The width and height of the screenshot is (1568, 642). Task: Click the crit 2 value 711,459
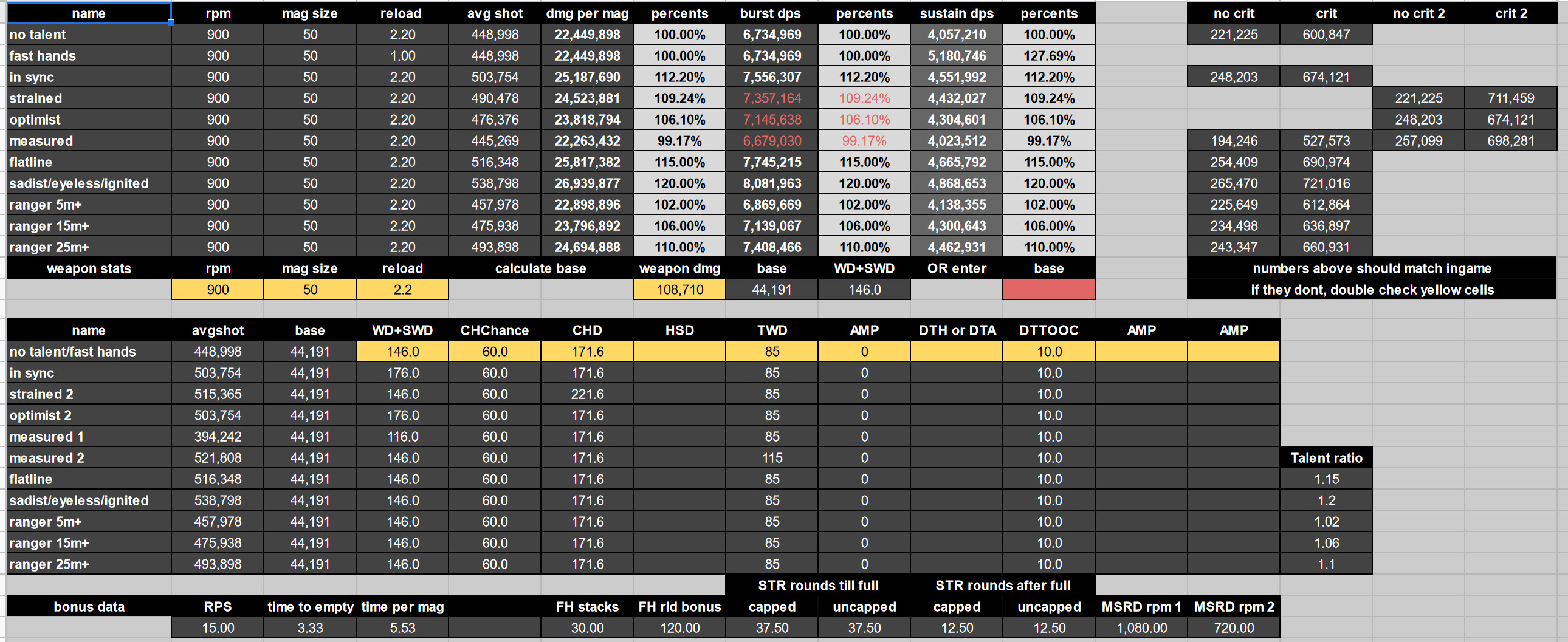click(x=1511, y=98)
